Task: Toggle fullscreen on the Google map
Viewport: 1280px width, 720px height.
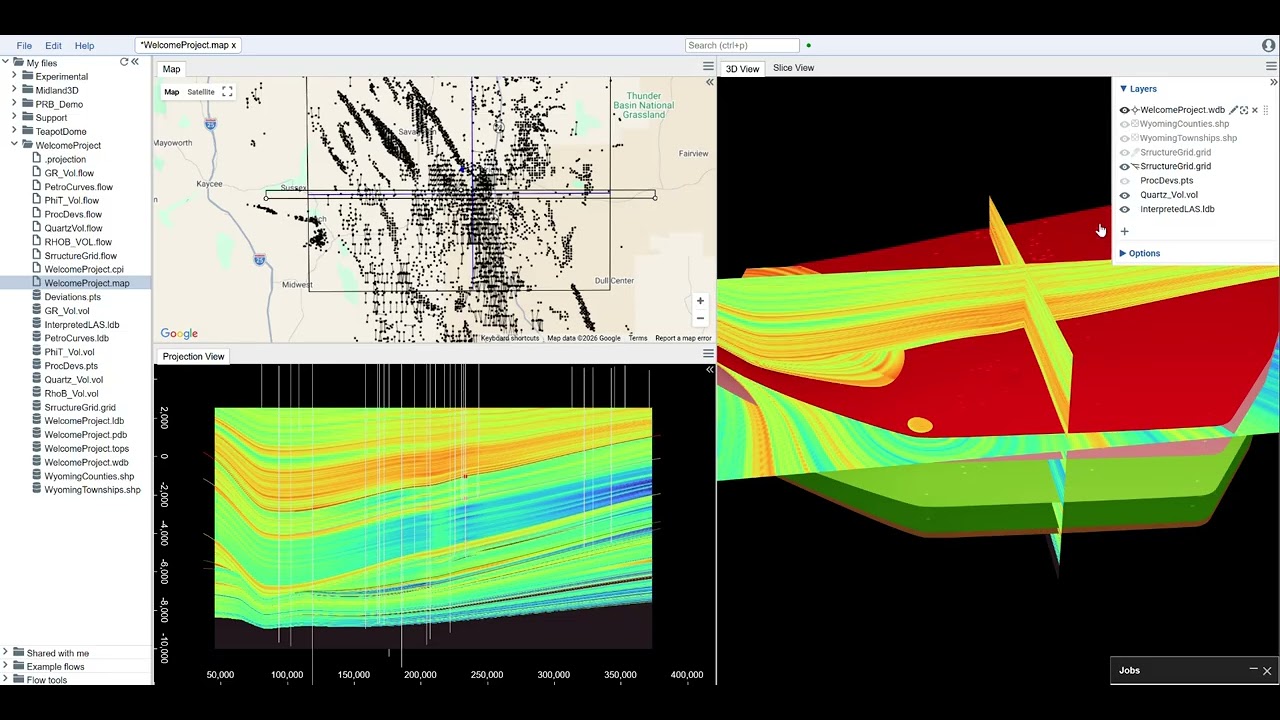Action: coord(227,92)
